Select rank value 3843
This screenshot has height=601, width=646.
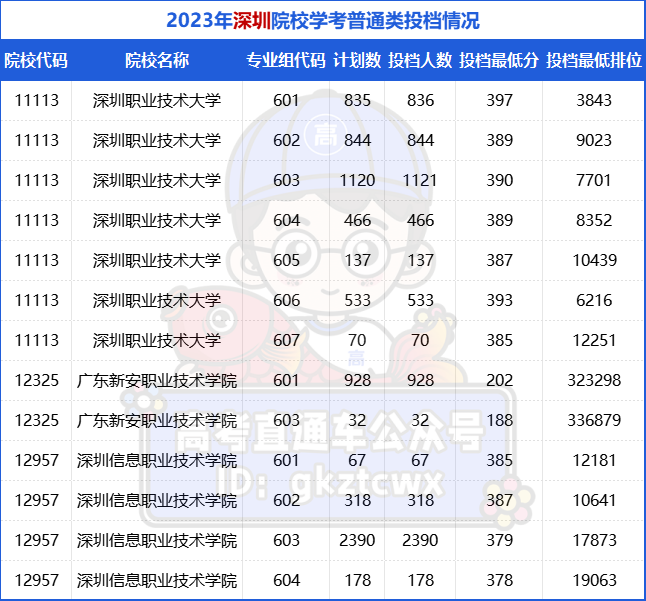point(594,100)
